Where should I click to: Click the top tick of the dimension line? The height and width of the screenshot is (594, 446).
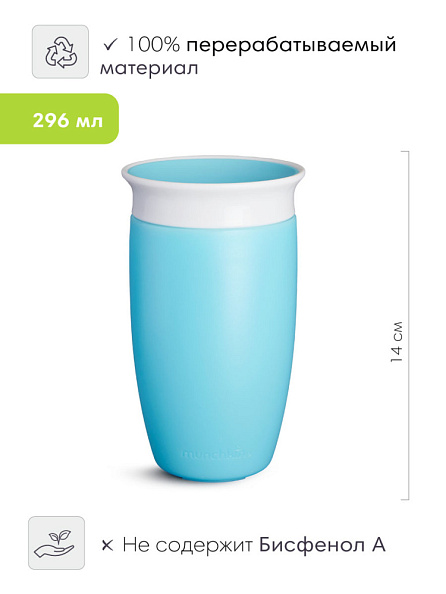pos(405,152)
